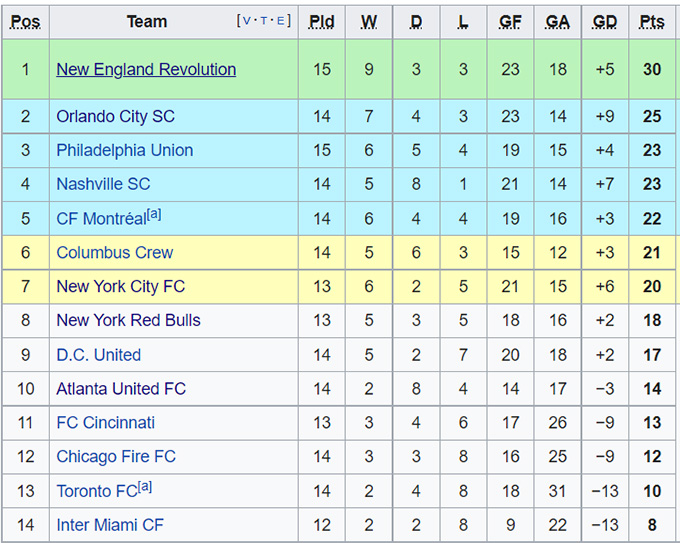
Task: Click footnote [a] next to CF Montréal
Action: click(x=154, y=214)
